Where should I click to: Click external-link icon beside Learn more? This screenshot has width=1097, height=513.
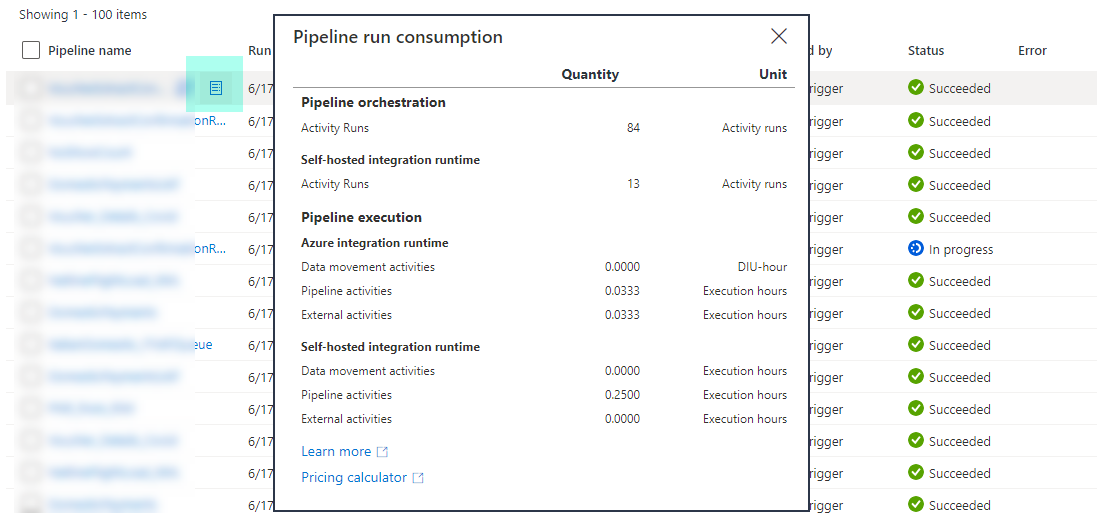383,452
